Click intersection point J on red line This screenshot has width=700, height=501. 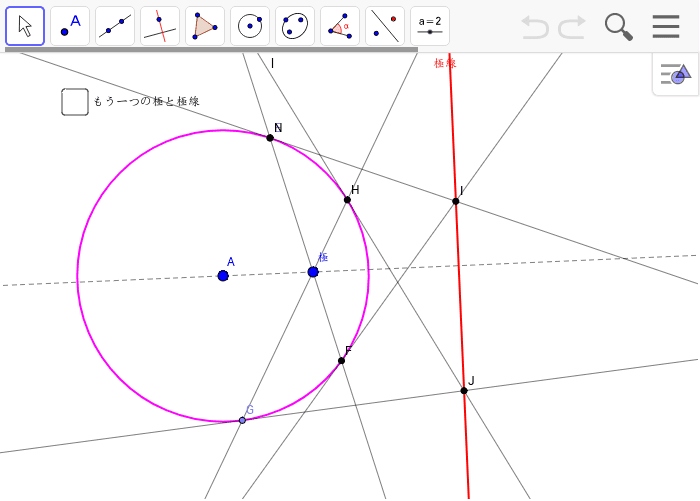tap(464, 391)
